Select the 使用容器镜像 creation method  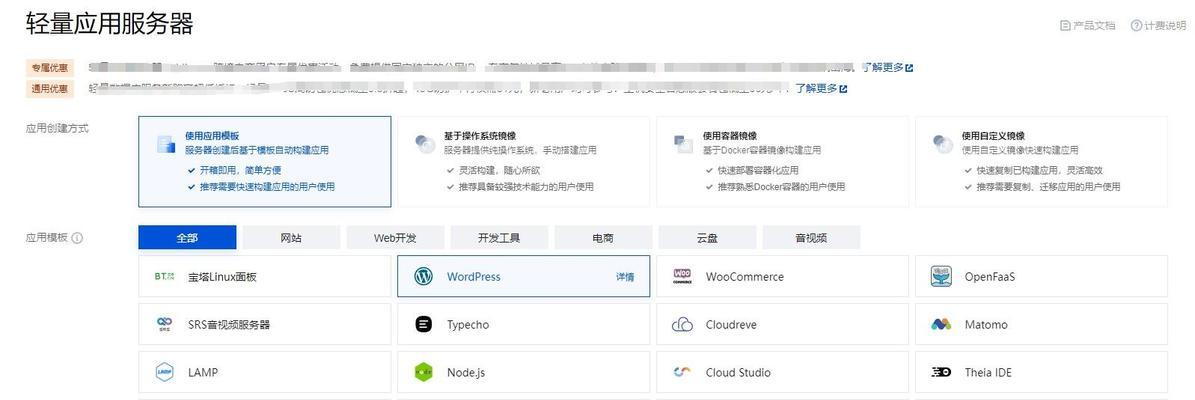pos(783,162)
